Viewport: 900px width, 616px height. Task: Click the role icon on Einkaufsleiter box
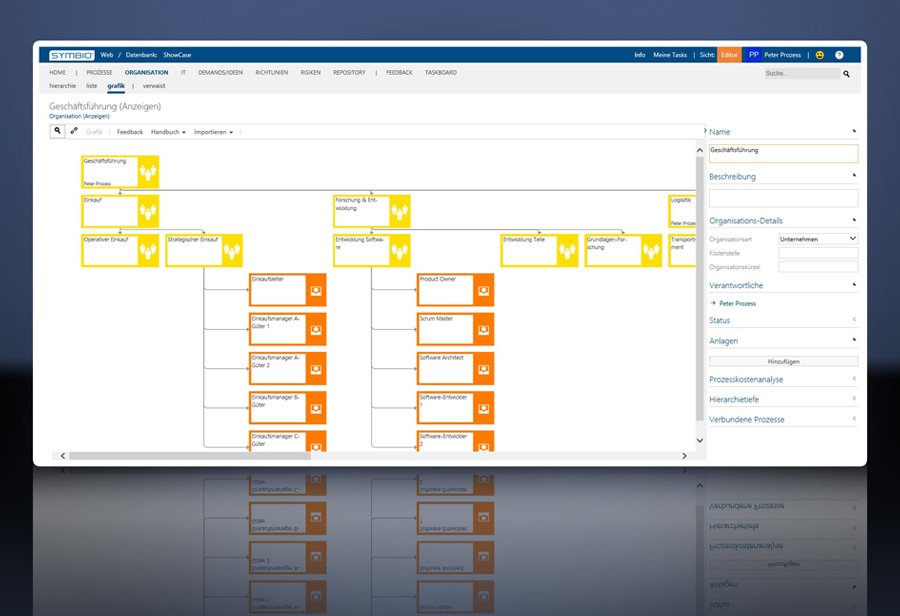[316, 290]
